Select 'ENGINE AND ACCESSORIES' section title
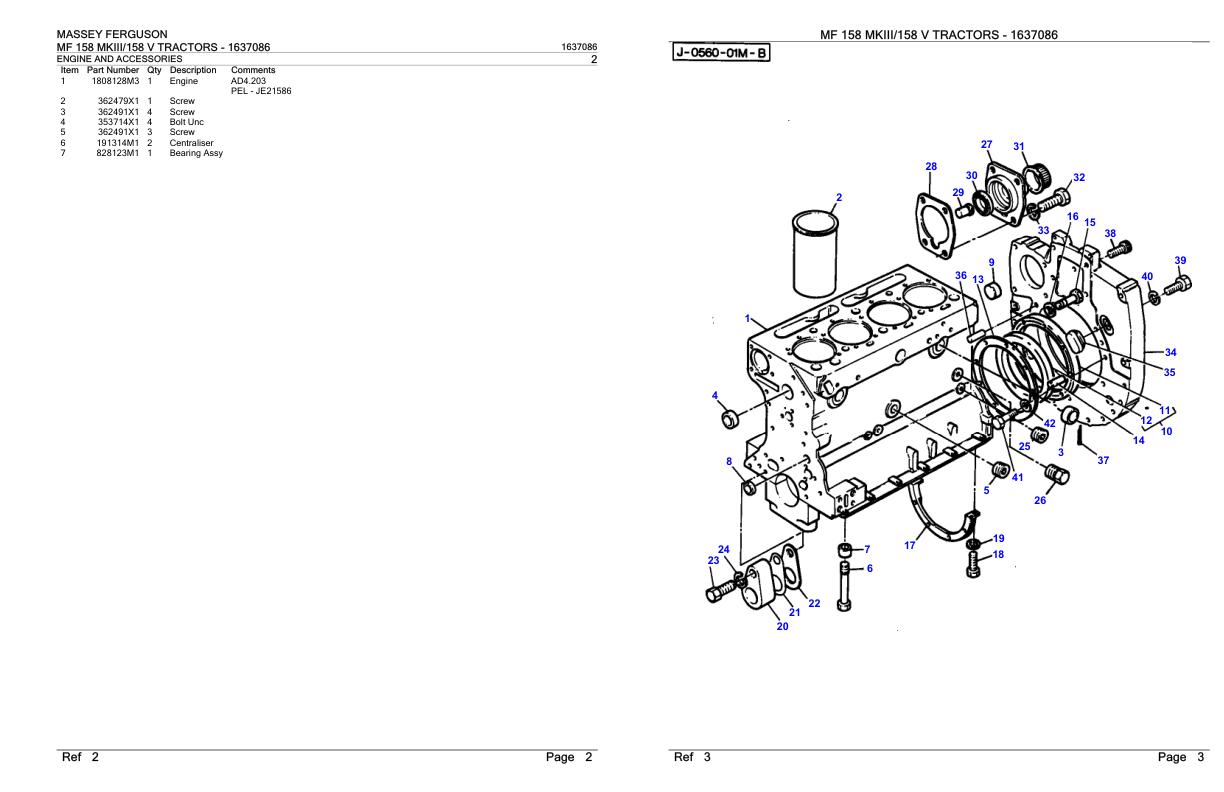The width and height of the screenshot is (1224, 792). 119,60
